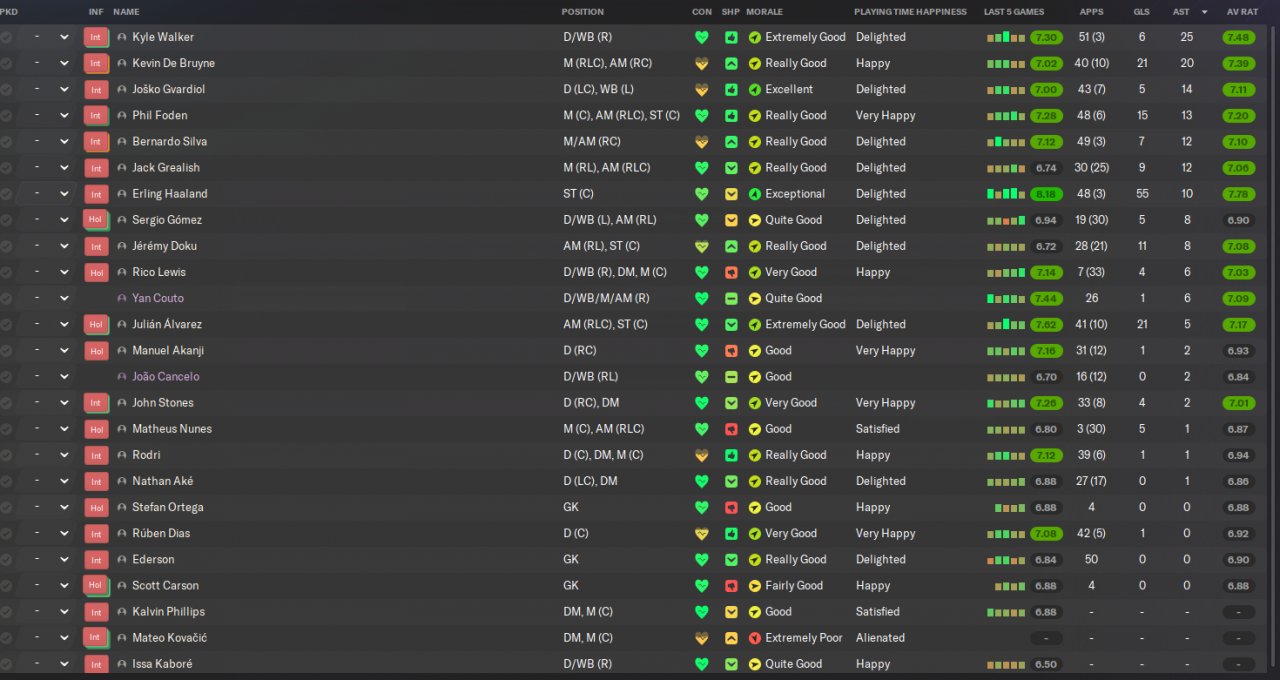Open the position dropdown arrow for Issa Kaboré
1280x680 pixels.
point(64,664)
